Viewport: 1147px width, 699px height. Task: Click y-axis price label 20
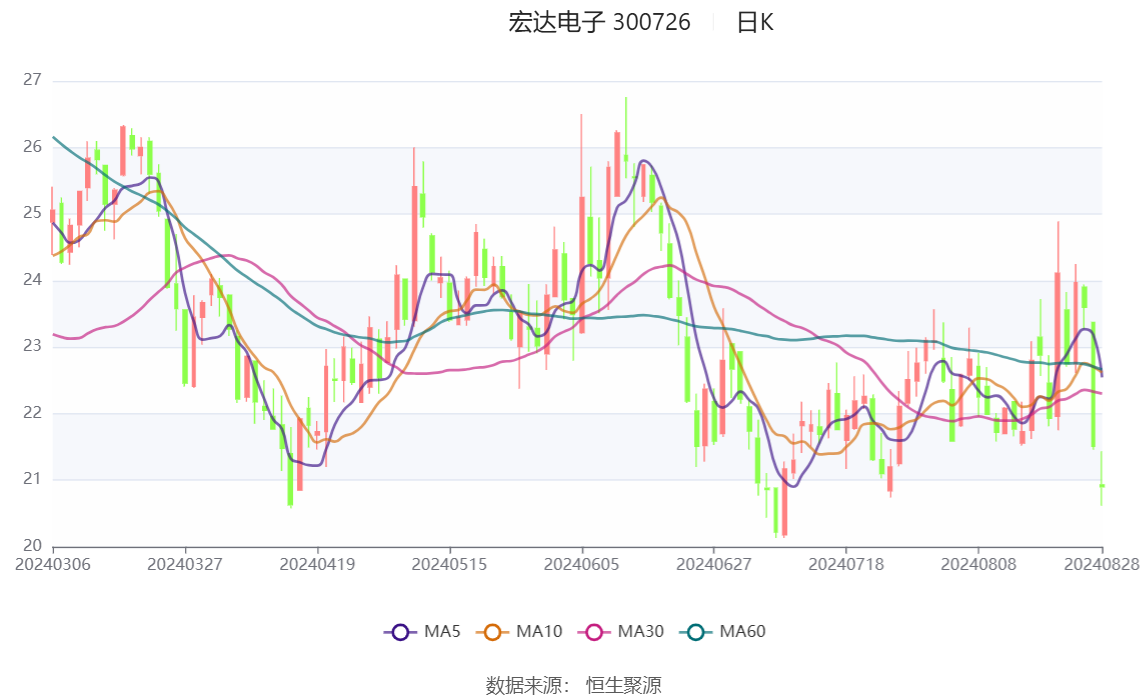[x=32, y=545]
